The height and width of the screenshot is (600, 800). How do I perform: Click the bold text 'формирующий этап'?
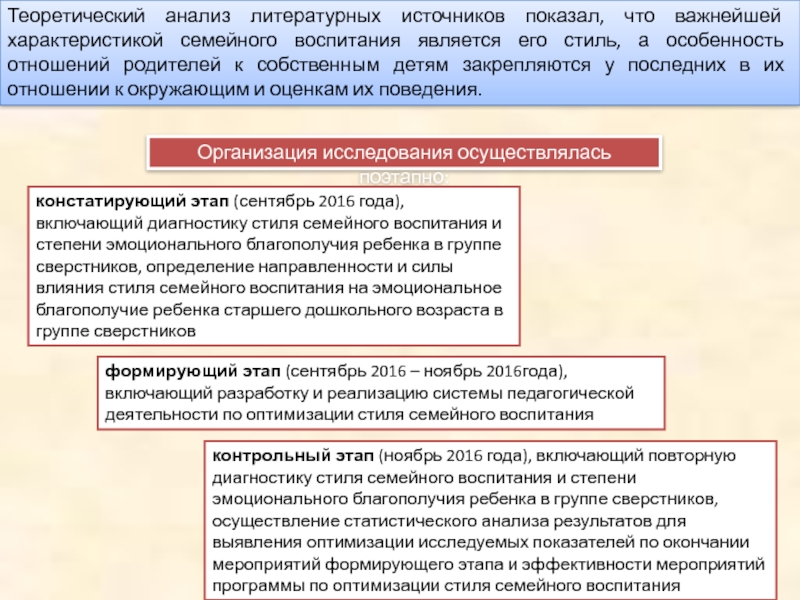193,371
